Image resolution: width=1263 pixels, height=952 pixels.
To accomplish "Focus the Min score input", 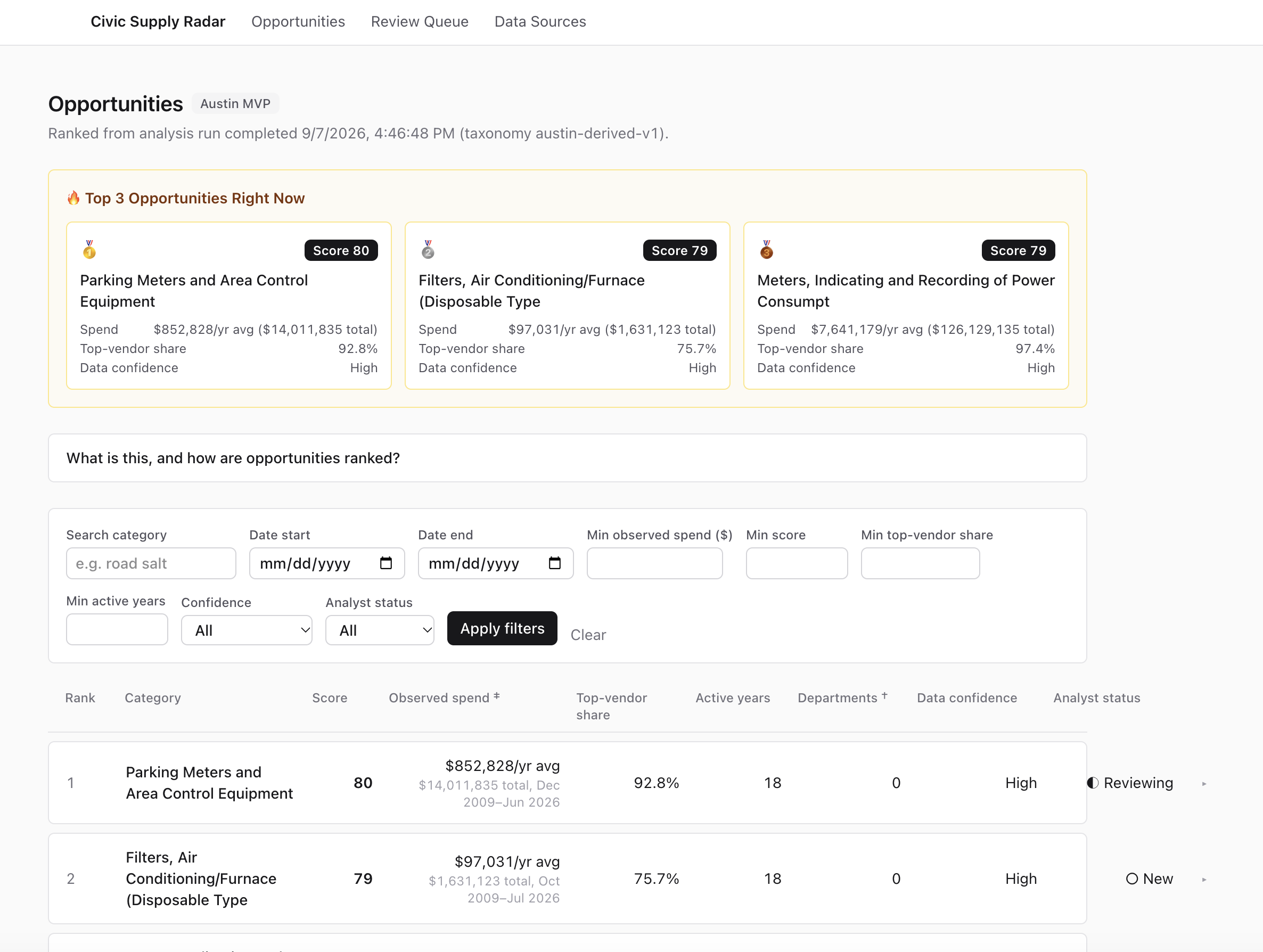I will coord(797,564).
